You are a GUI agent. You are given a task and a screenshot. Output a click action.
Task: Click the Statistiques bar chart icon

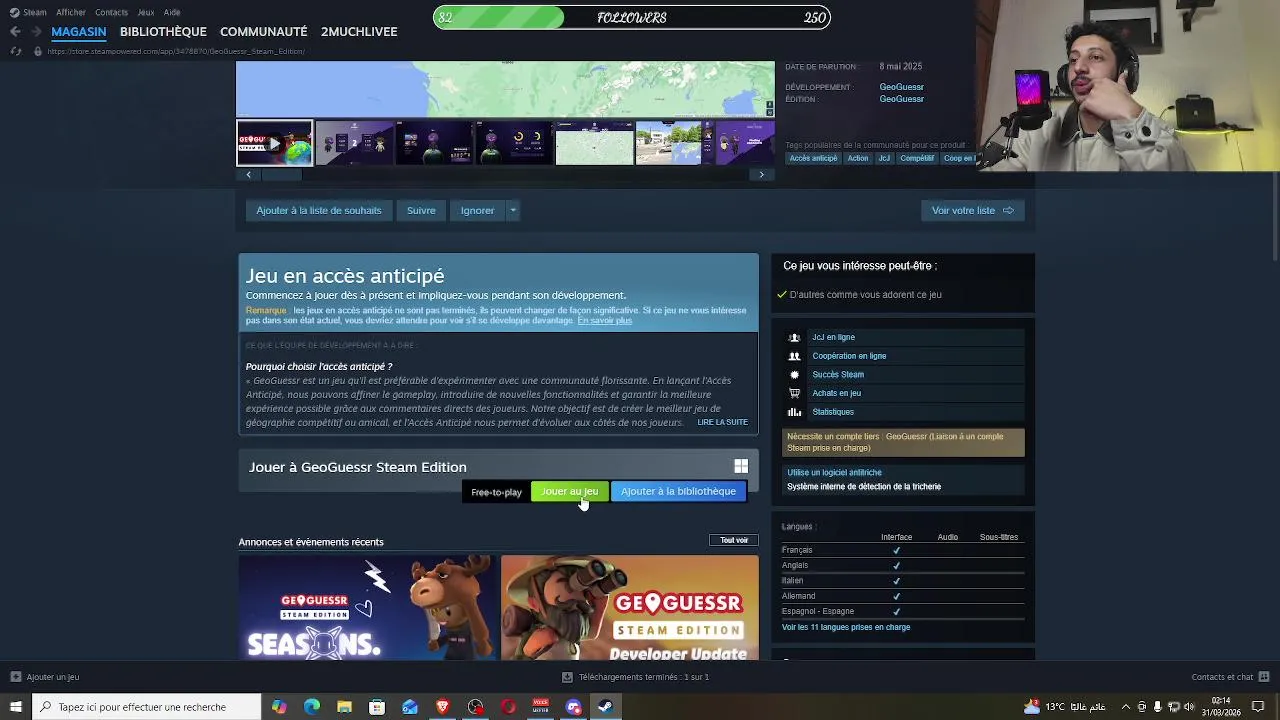coord(794,412)
